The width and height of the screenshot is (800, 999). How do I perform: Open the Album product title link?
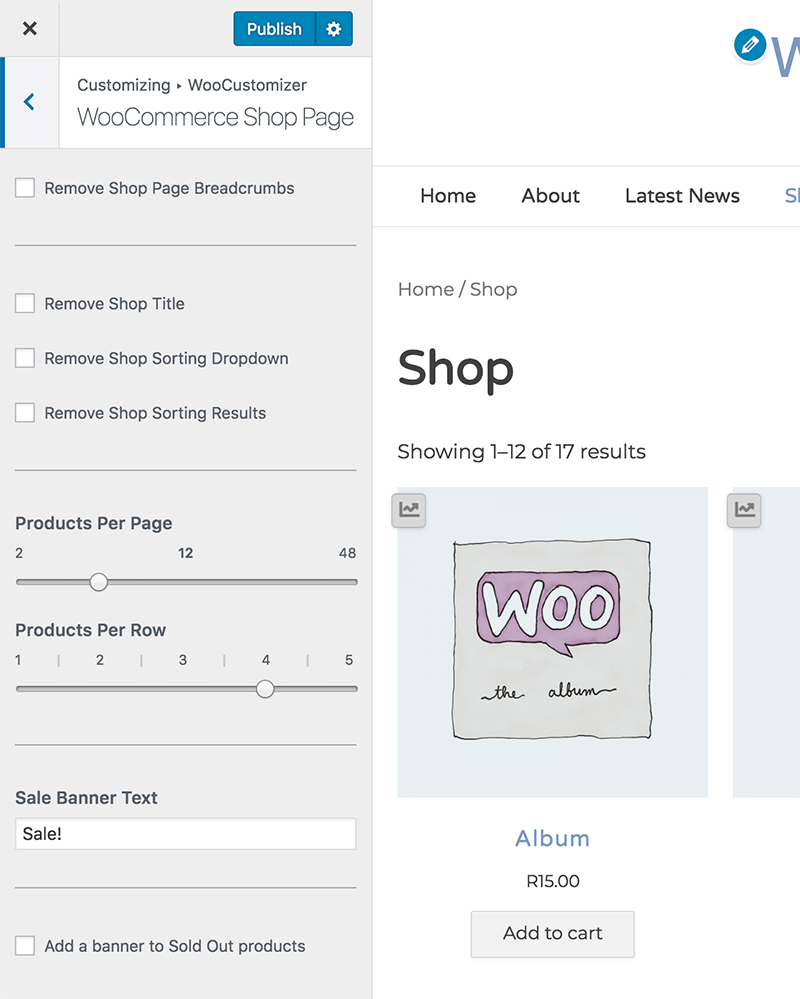click(552, 839)
